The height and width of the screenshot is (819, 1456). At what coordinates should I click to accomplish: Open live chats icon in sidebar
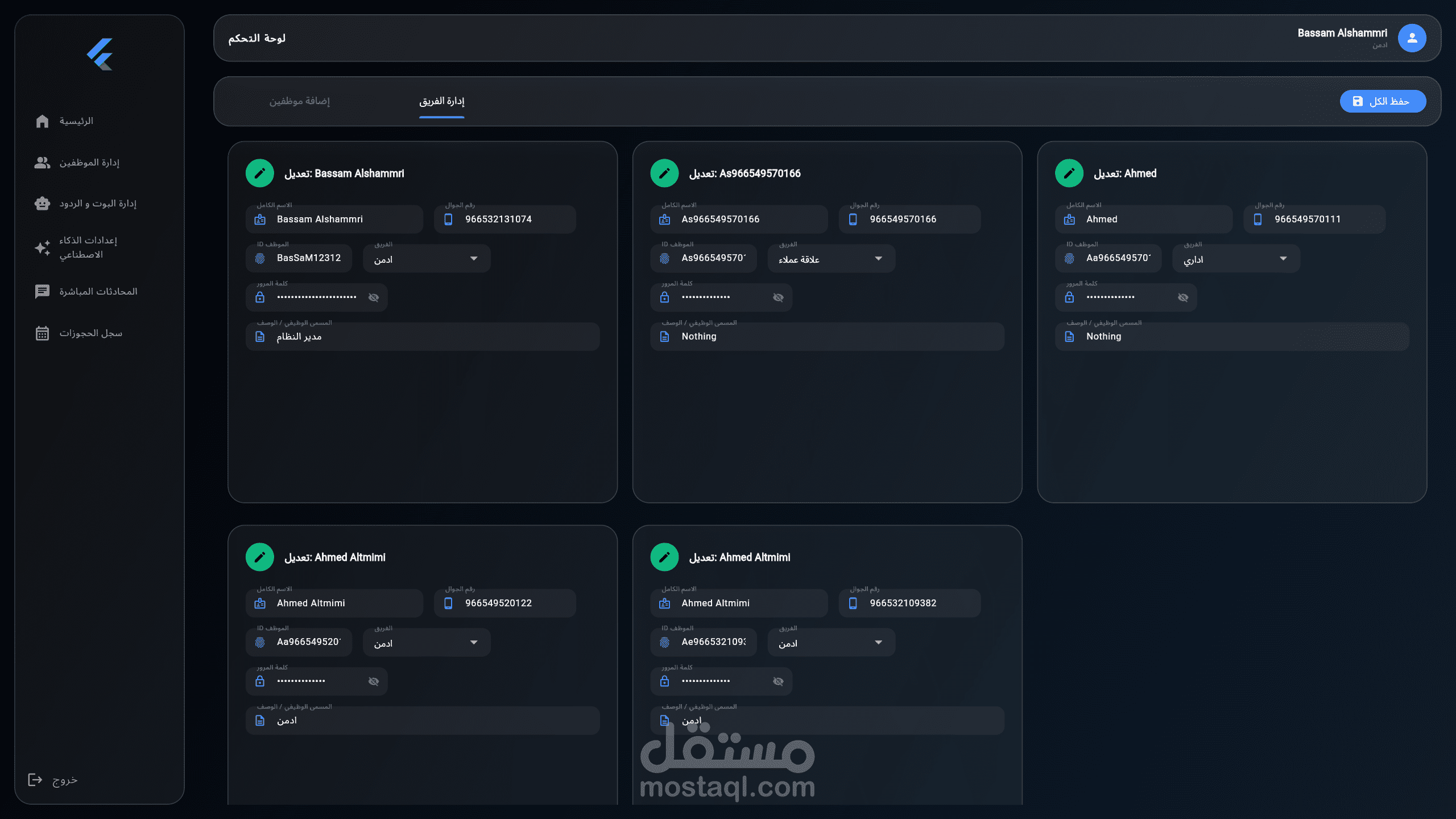click(42, 292)
